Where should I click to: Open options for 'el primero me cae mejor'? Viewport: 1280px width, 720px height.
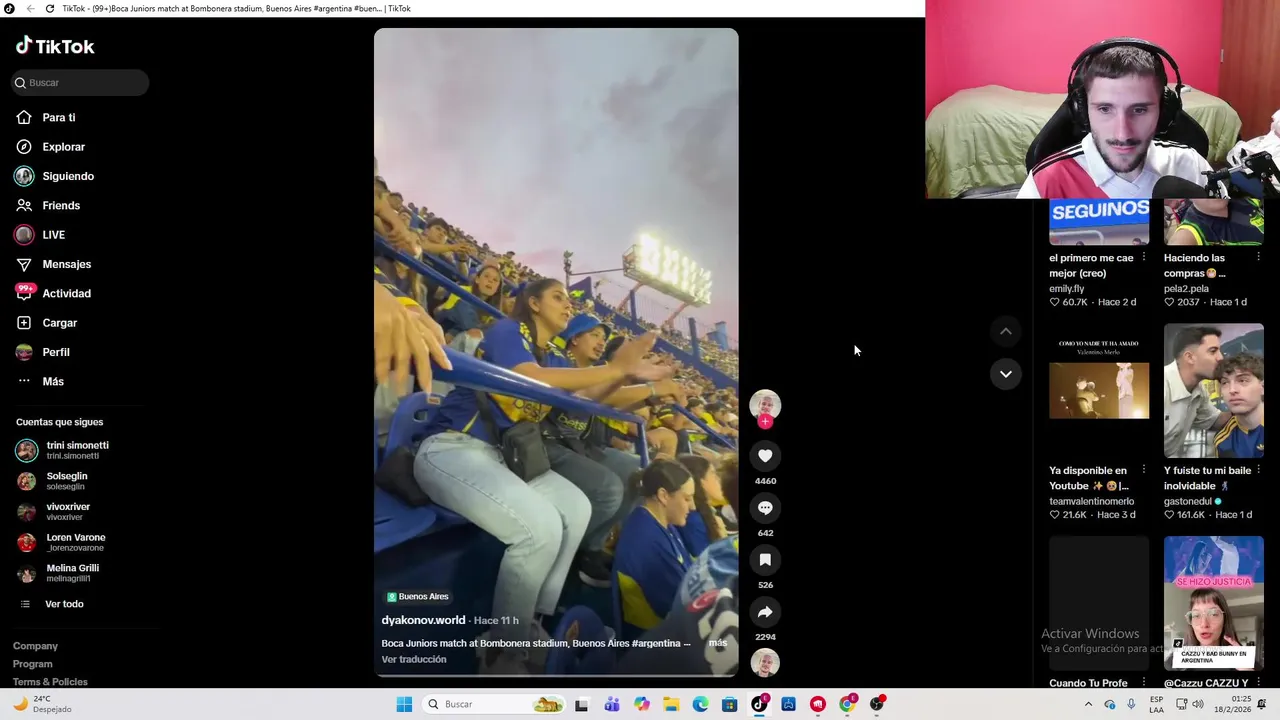click(1144, 258)
